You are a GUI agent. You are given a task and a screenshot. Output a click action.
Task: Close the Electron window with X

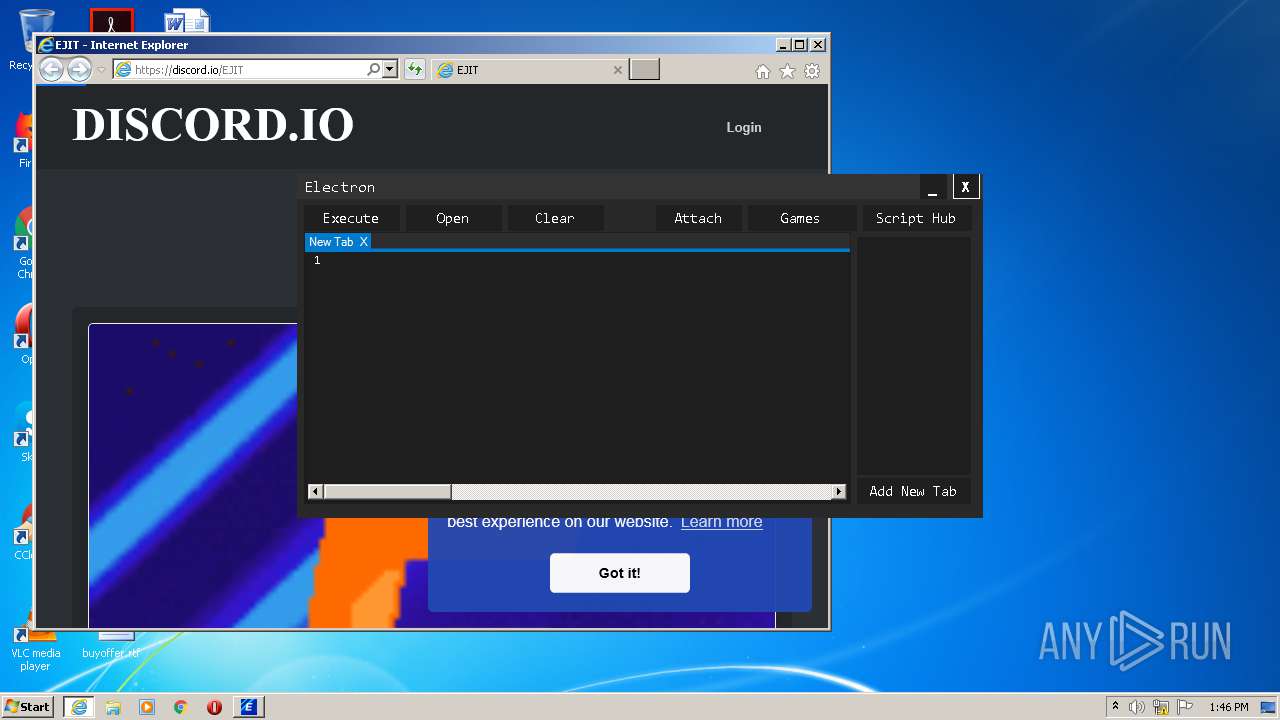tap(965, 187)
